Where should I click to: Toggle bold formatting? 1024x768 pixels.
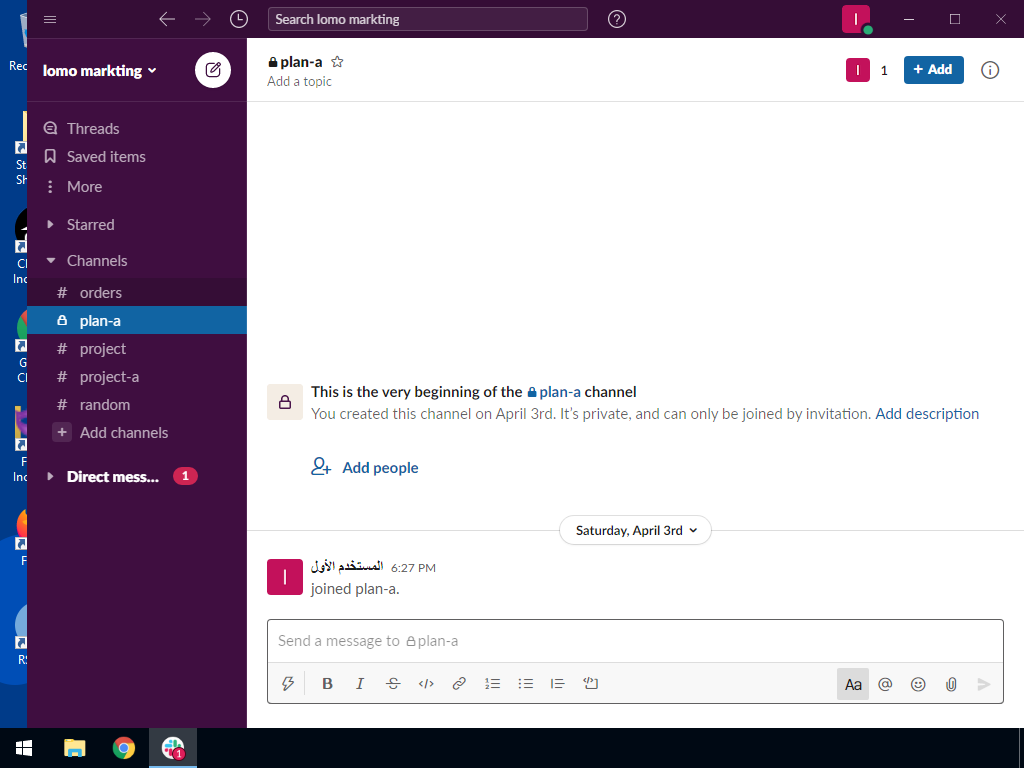327,684
